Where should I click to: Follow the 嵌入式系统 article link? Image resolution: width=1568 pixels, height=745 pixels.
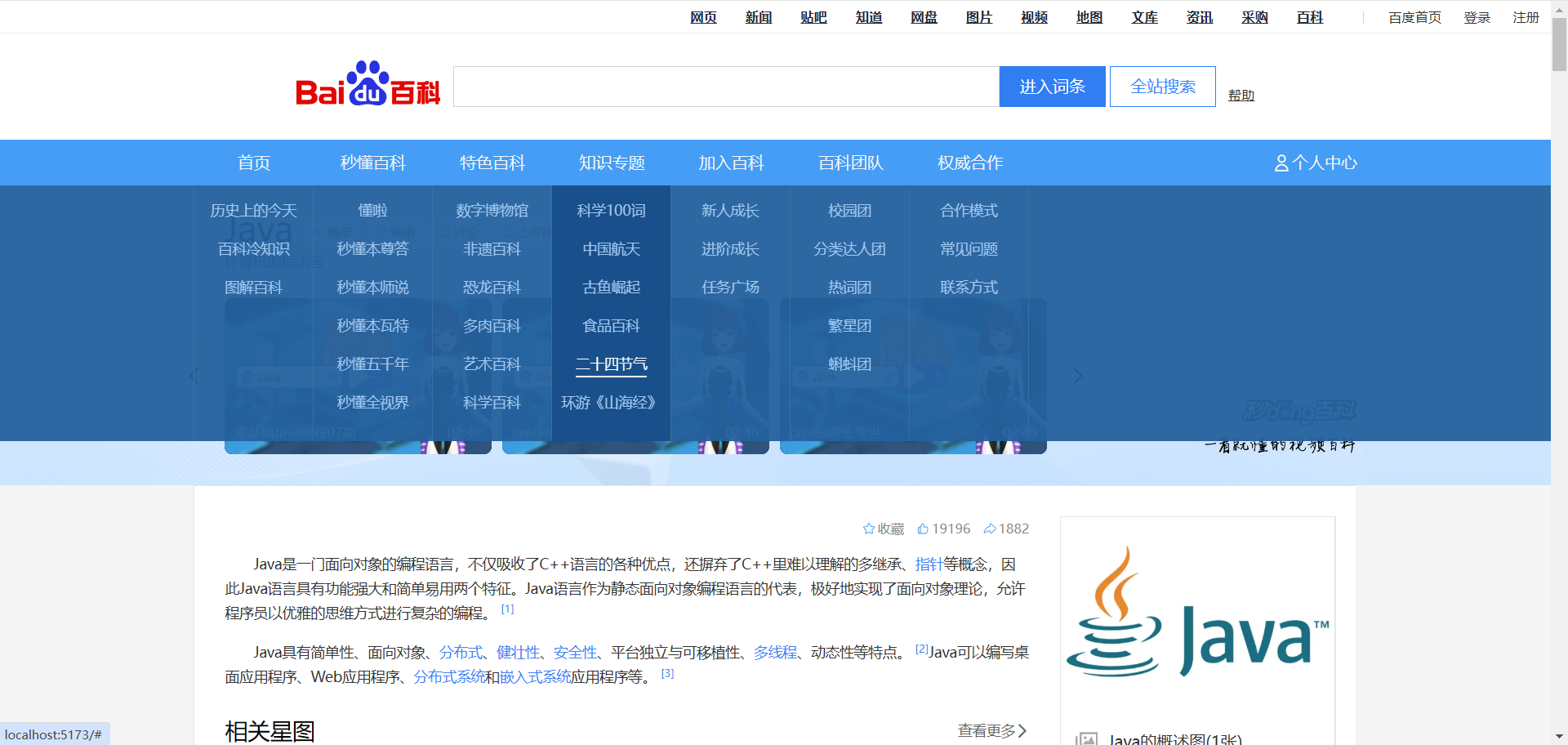click(535, 676)
